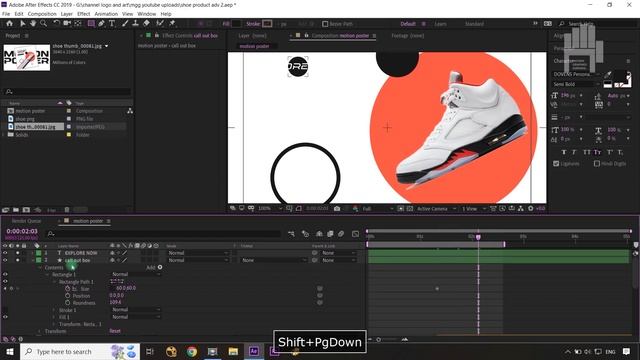Toggle the Size property stopwatch
This screenshot has height=360, width=640.
(67, 289)
